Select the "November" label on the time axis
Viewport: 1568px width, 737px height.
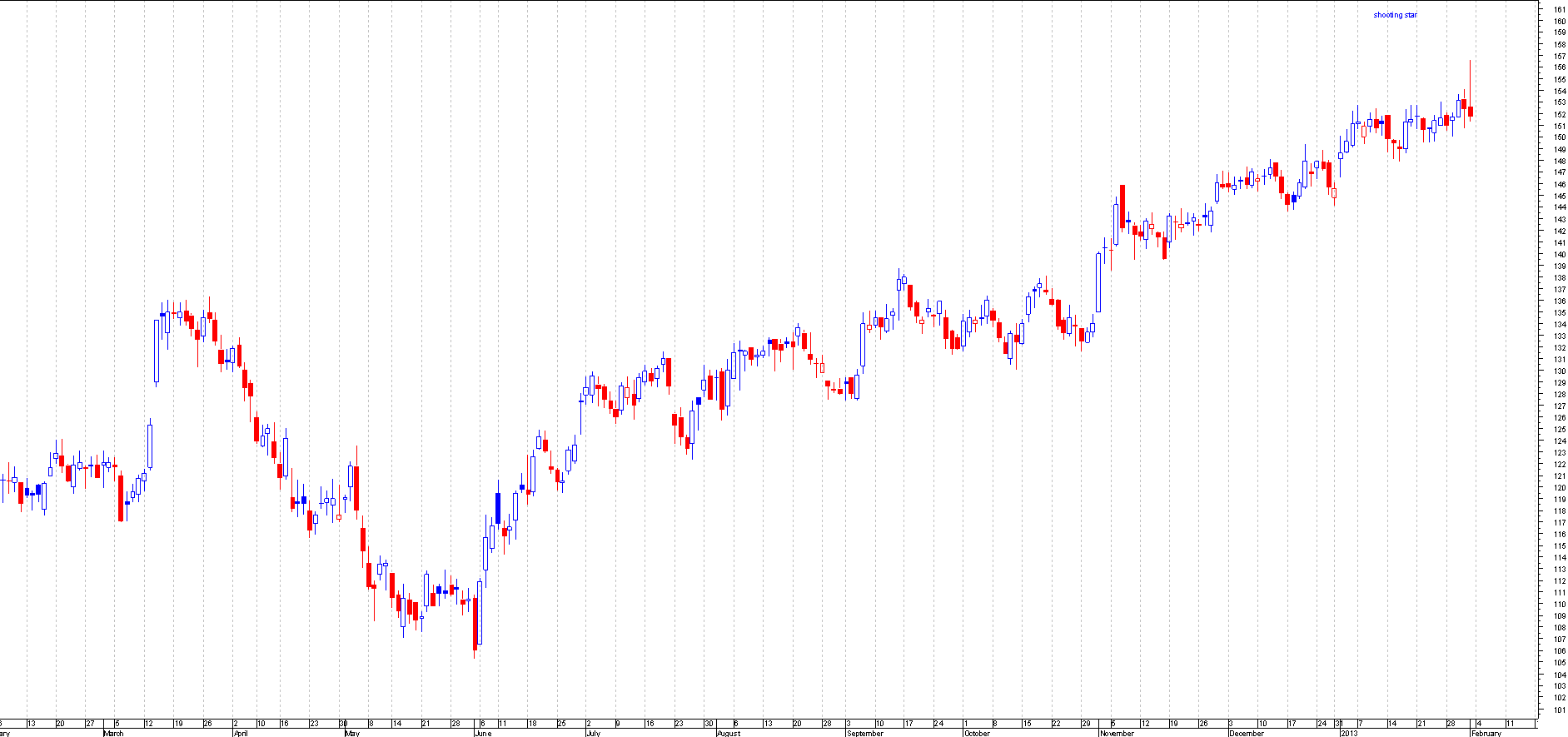[1117, 733]
